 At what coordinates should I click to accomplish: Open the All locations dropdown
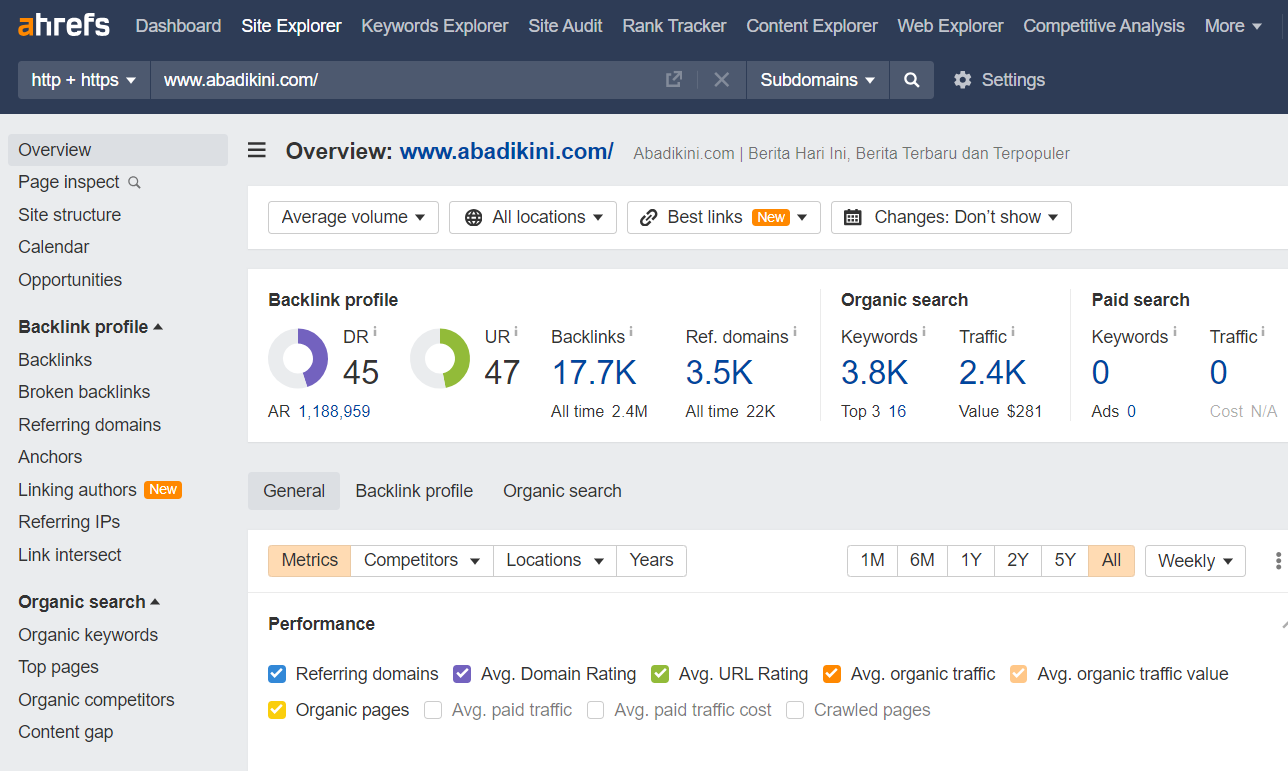[x=533, y=217]
